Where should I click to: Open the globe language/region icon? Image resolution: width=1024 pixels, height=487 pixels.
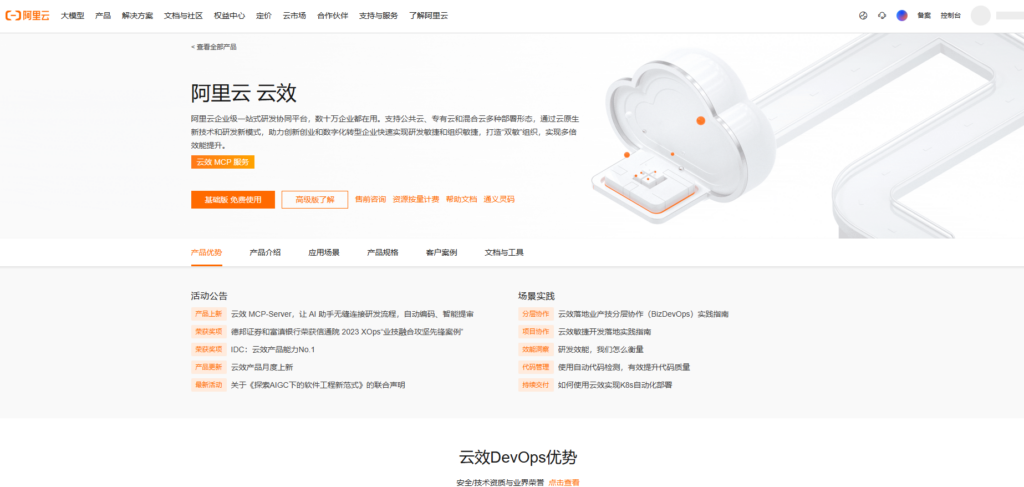click(x=863, y=15)
